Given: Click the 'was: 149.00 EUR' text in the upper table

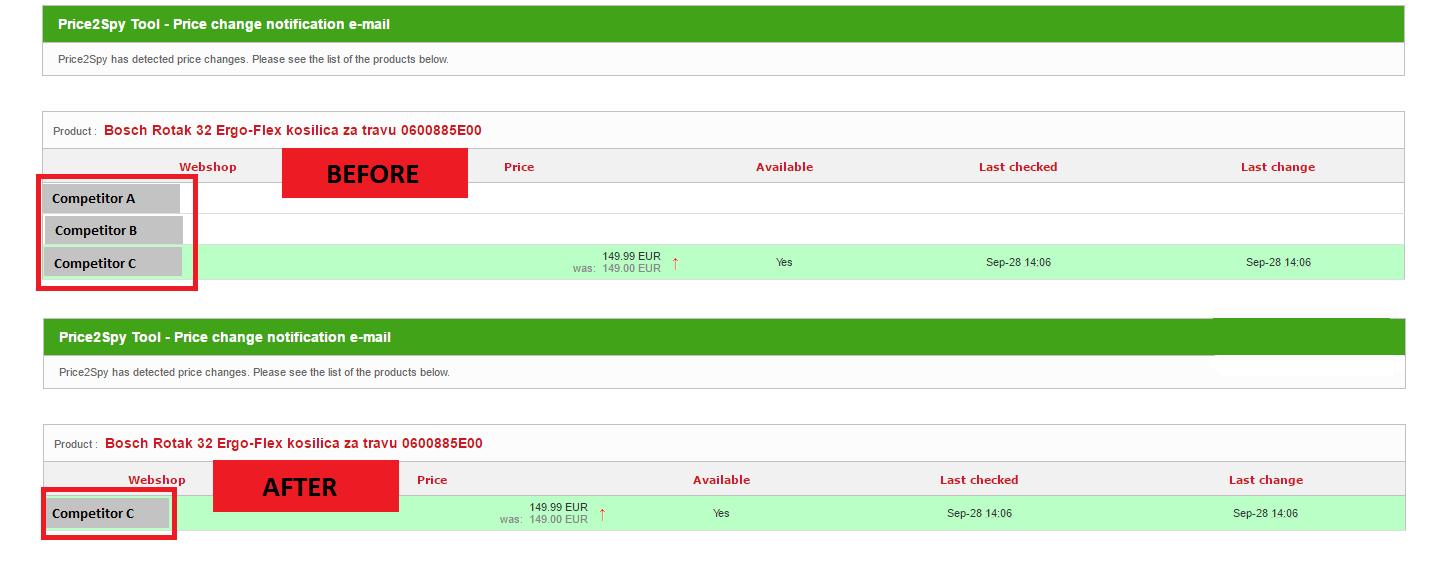Looking at the screenshot, I should (x=616, y=268).
